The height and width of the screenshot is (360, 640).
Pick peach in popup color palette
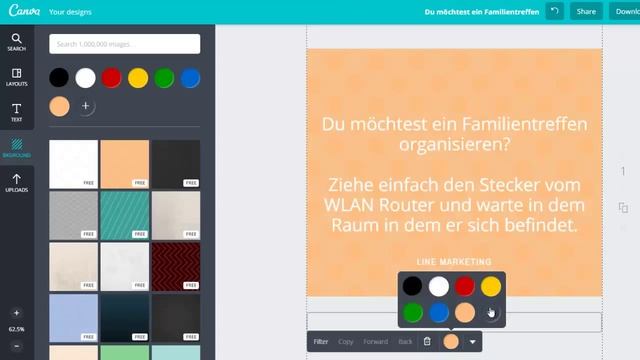pyautogui.click(x=465, y=313)
